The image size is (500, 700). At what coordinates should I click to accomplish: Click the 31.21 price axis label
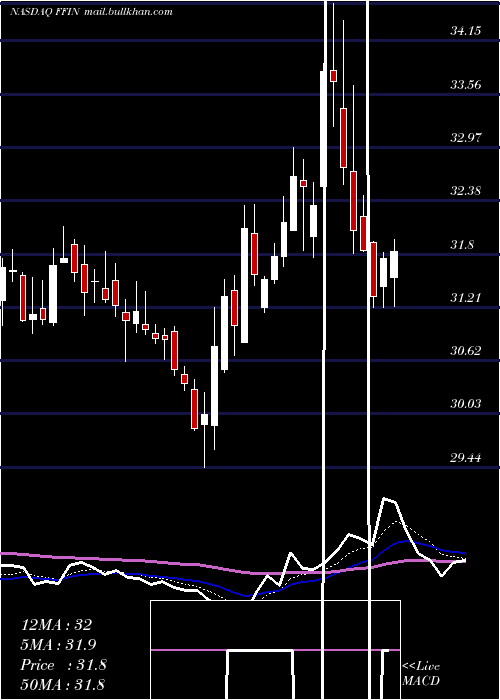466,298
